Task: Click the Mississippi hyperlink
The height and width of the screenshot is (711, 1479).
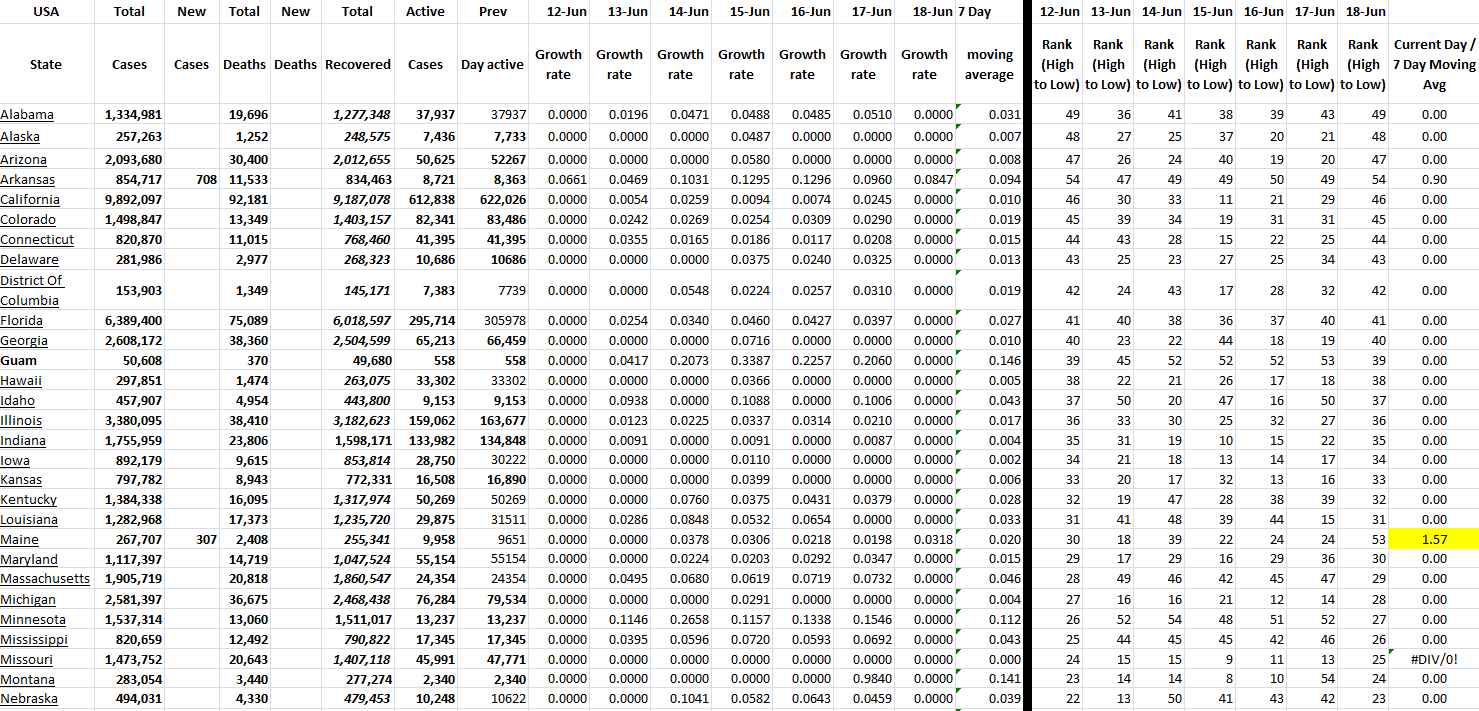Action: click(34, 640)
